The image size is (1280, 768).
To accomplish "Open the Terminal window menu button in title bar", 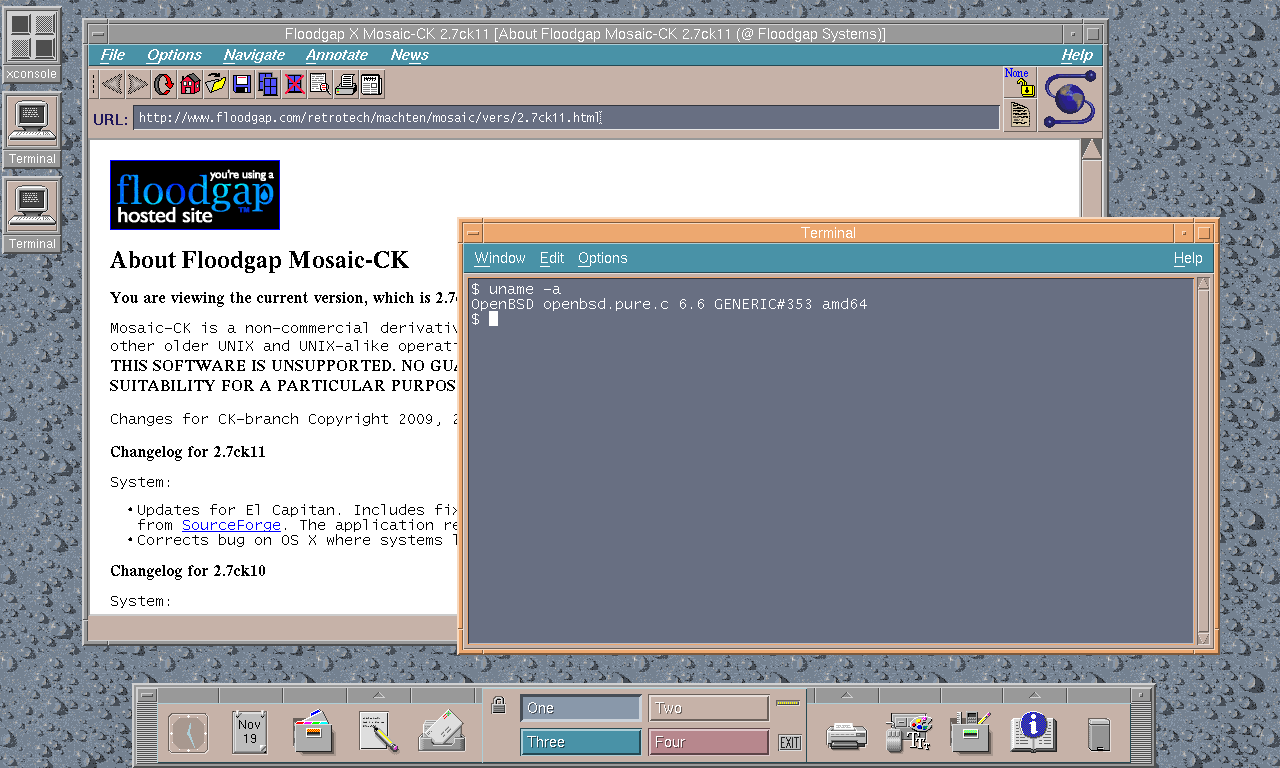I will (473, 233).
